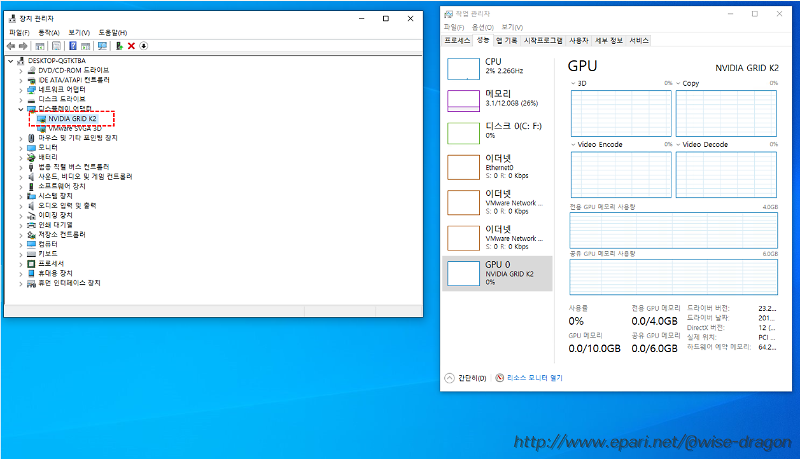The width and height of the screenshot is (800, 459).
Task: Collapse the 디스플레이 어댑터 node
Action: tap(21, 109)
